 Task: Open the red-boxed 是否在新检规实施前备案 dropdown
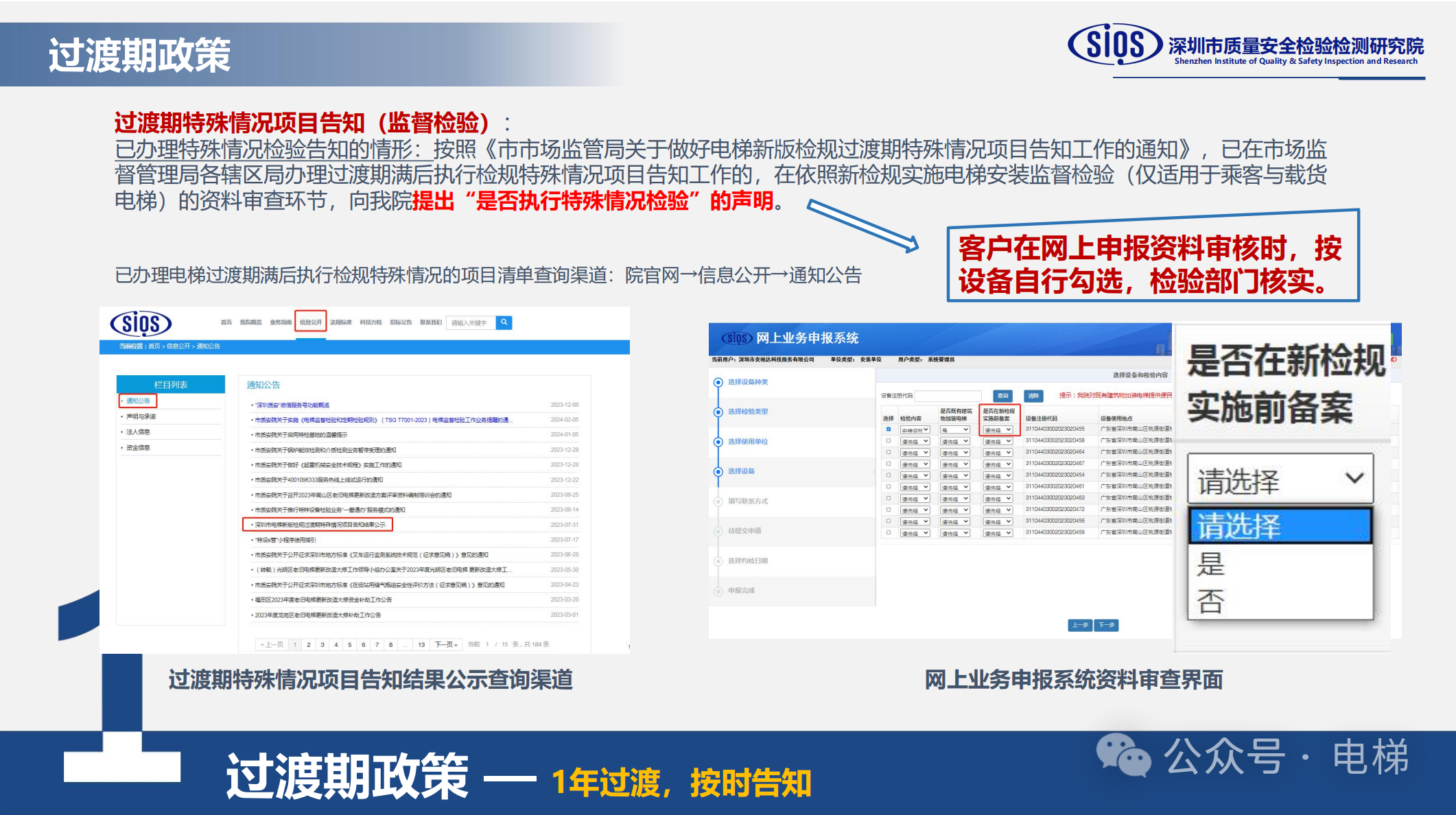[998, 430]
